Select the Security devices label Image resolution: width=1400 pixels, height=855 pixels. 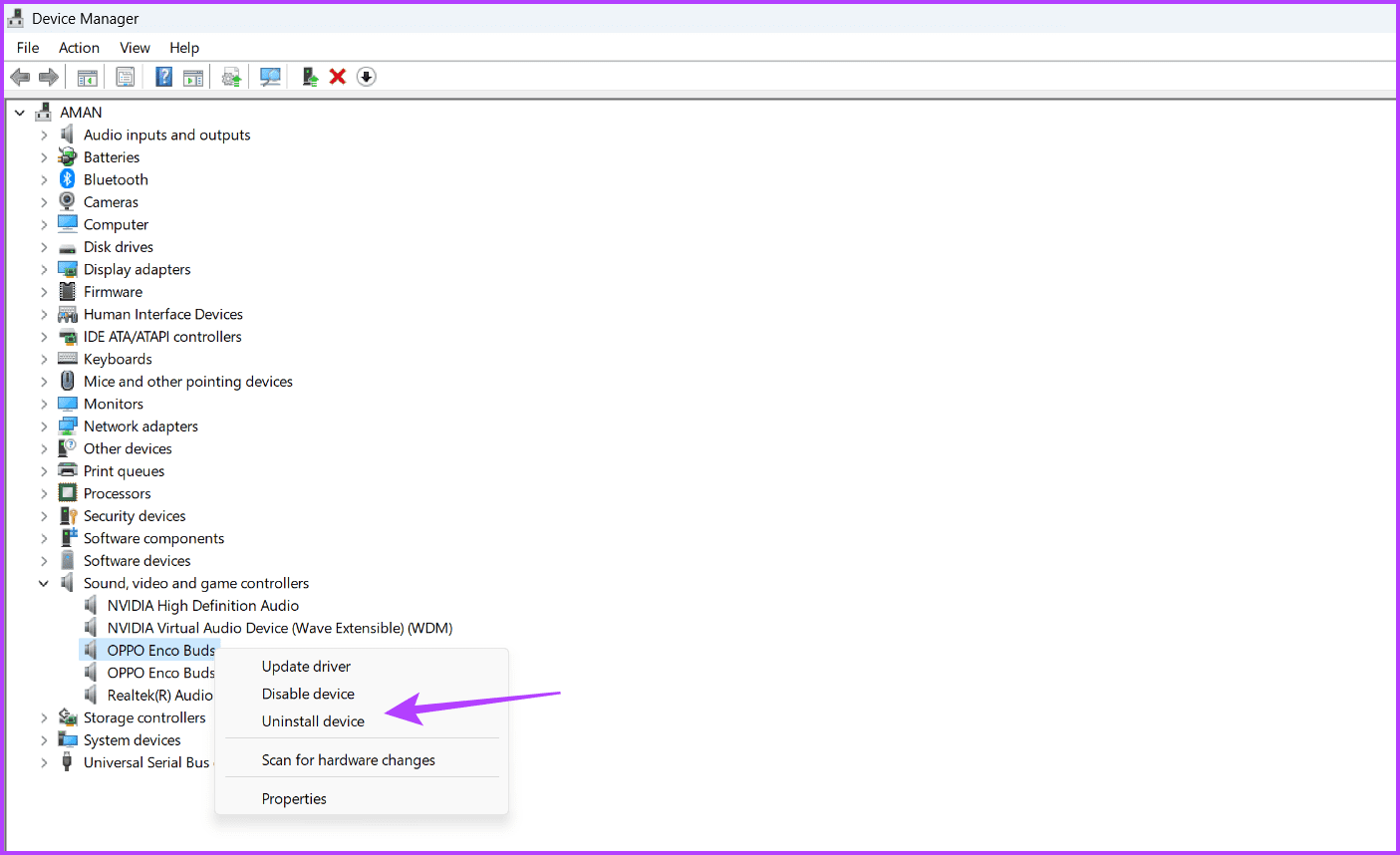click(x=135, y=515)
